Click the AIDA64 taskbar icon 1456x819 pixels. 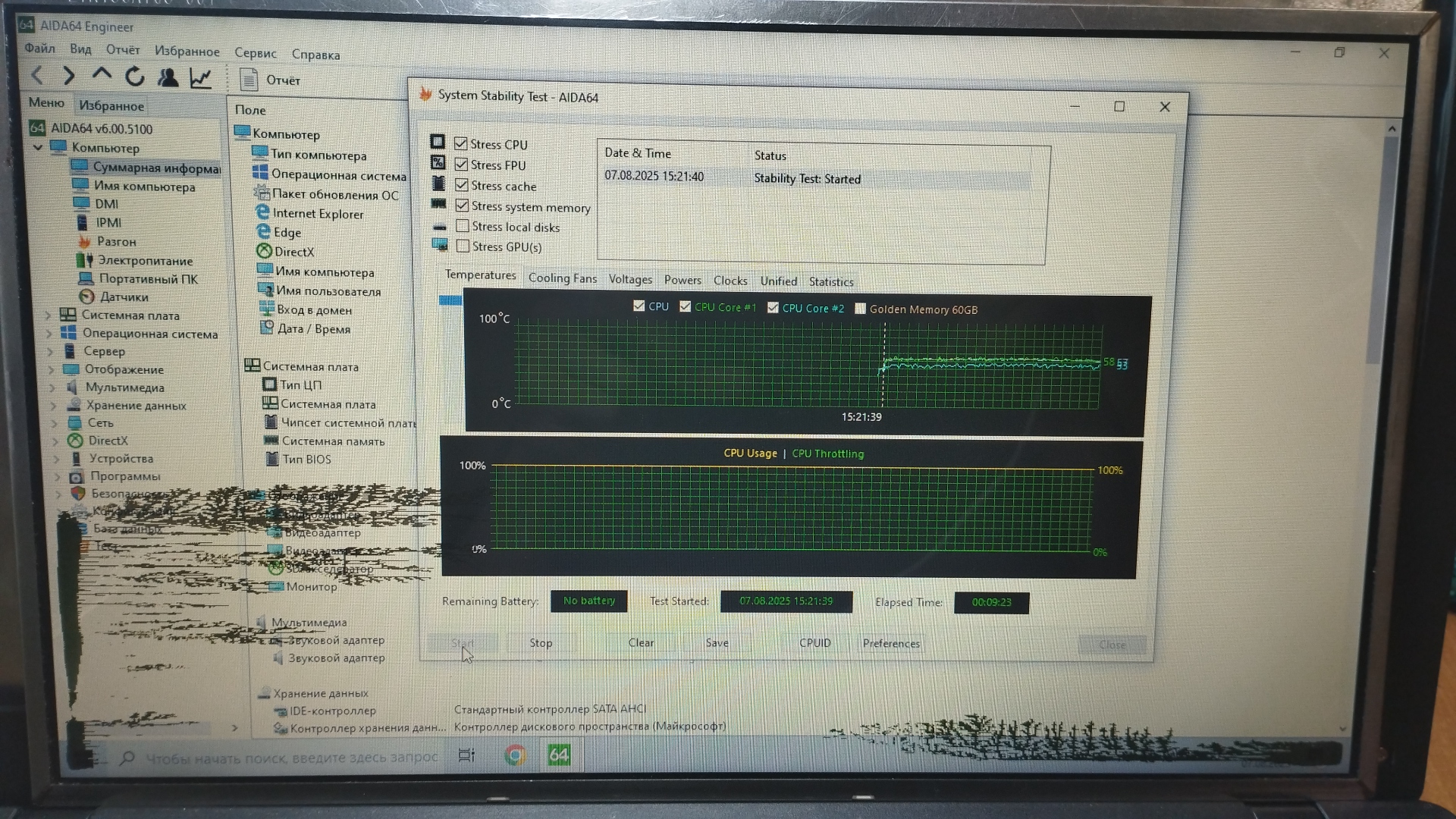tap(559, 755)
